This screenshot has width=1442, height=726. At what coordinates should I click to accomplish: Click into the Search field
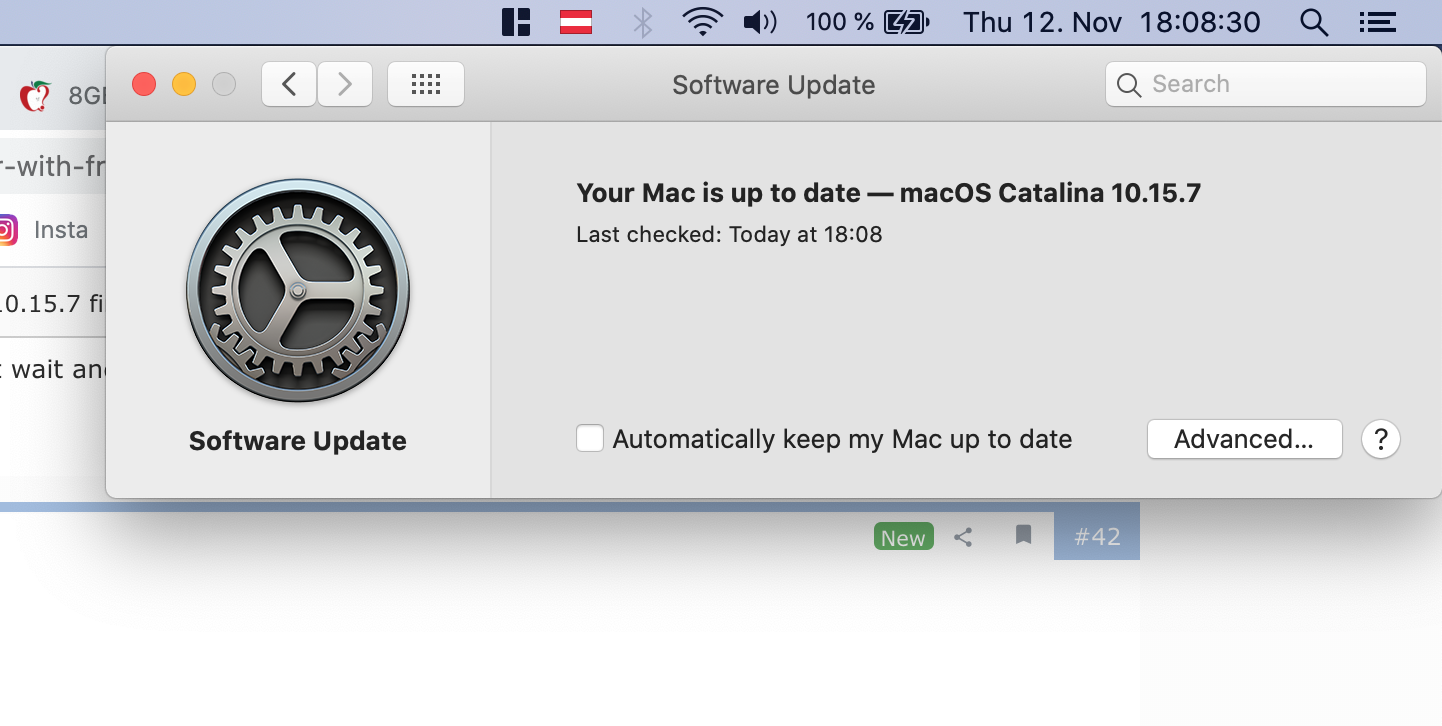point(1265,84)
